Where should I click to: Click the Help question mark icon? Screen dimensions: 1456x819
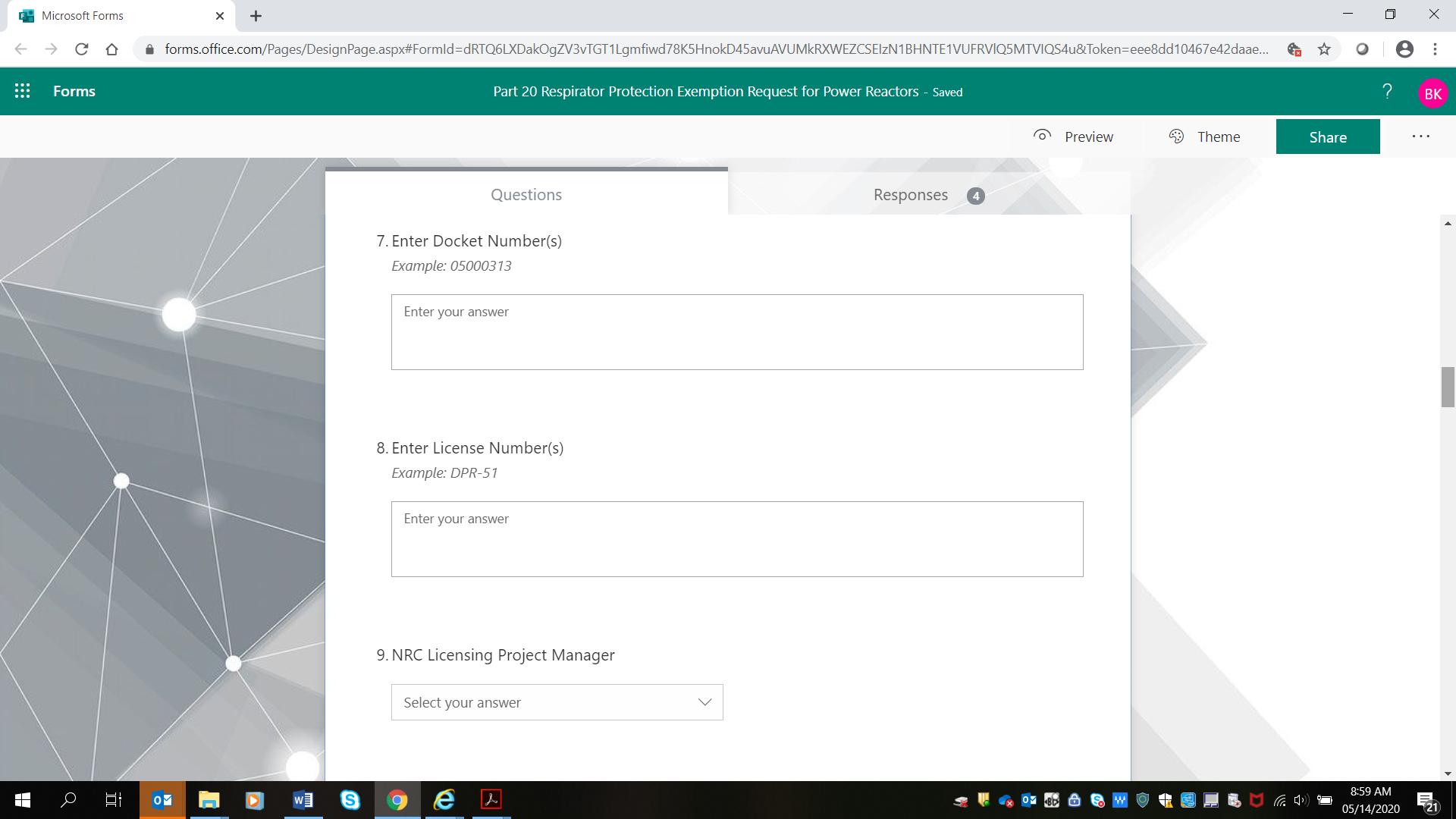click(x=1387, y=91)
